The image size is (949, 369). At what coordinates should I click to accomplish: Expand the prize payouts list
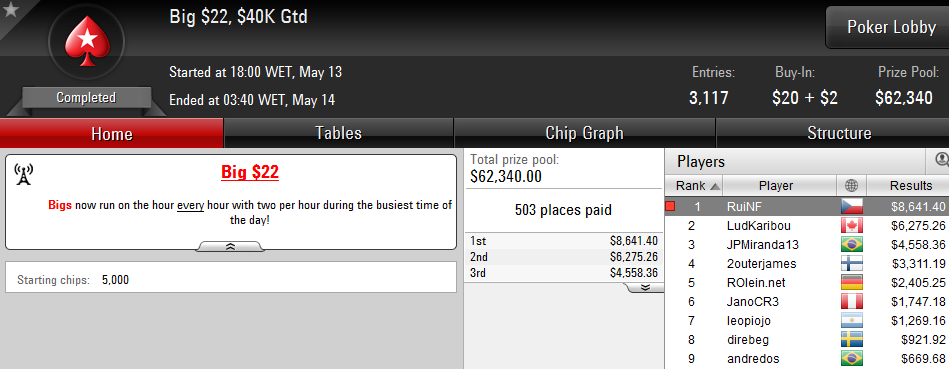(645, 287)
